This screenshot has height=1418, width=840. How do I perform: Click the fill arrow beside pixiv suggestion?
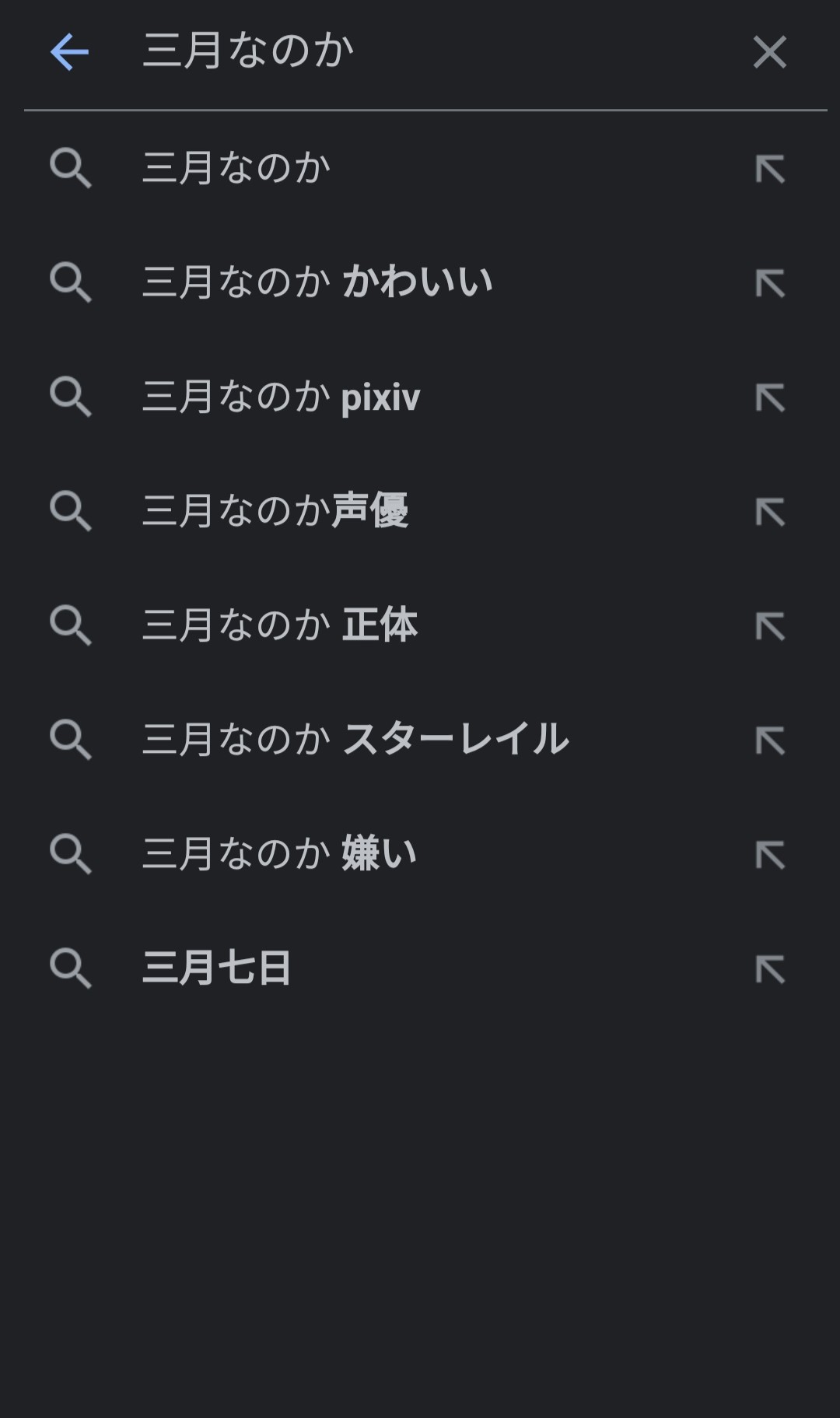tap(769, 397)
